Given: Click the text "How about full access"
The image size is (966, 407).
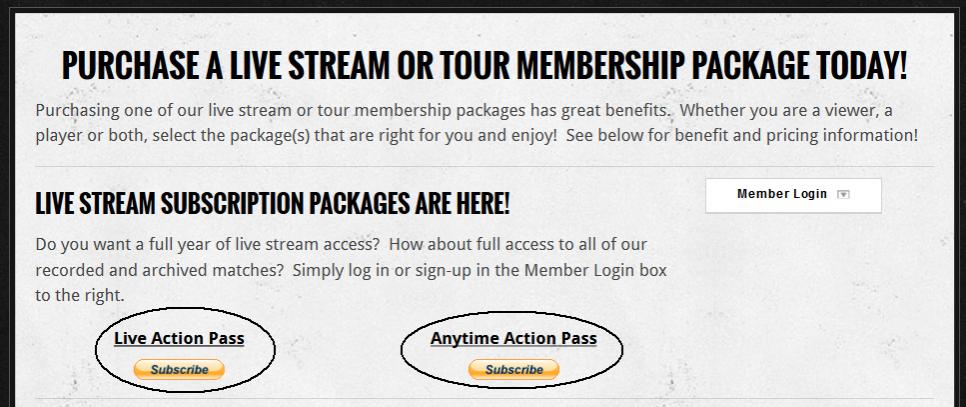Looking at the screenshot, I should pos(478,244).
